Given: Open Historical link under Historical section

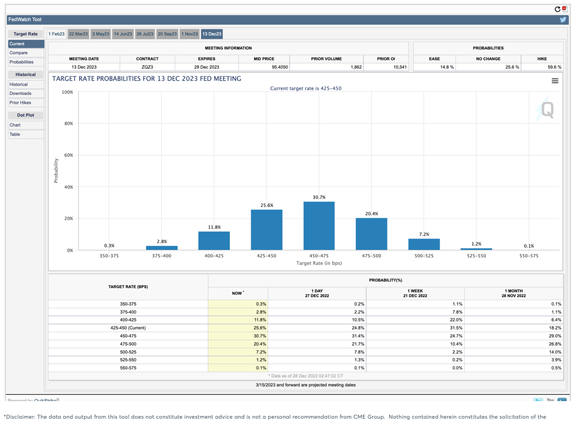Looking at the screenshot, I should [26, 85].
